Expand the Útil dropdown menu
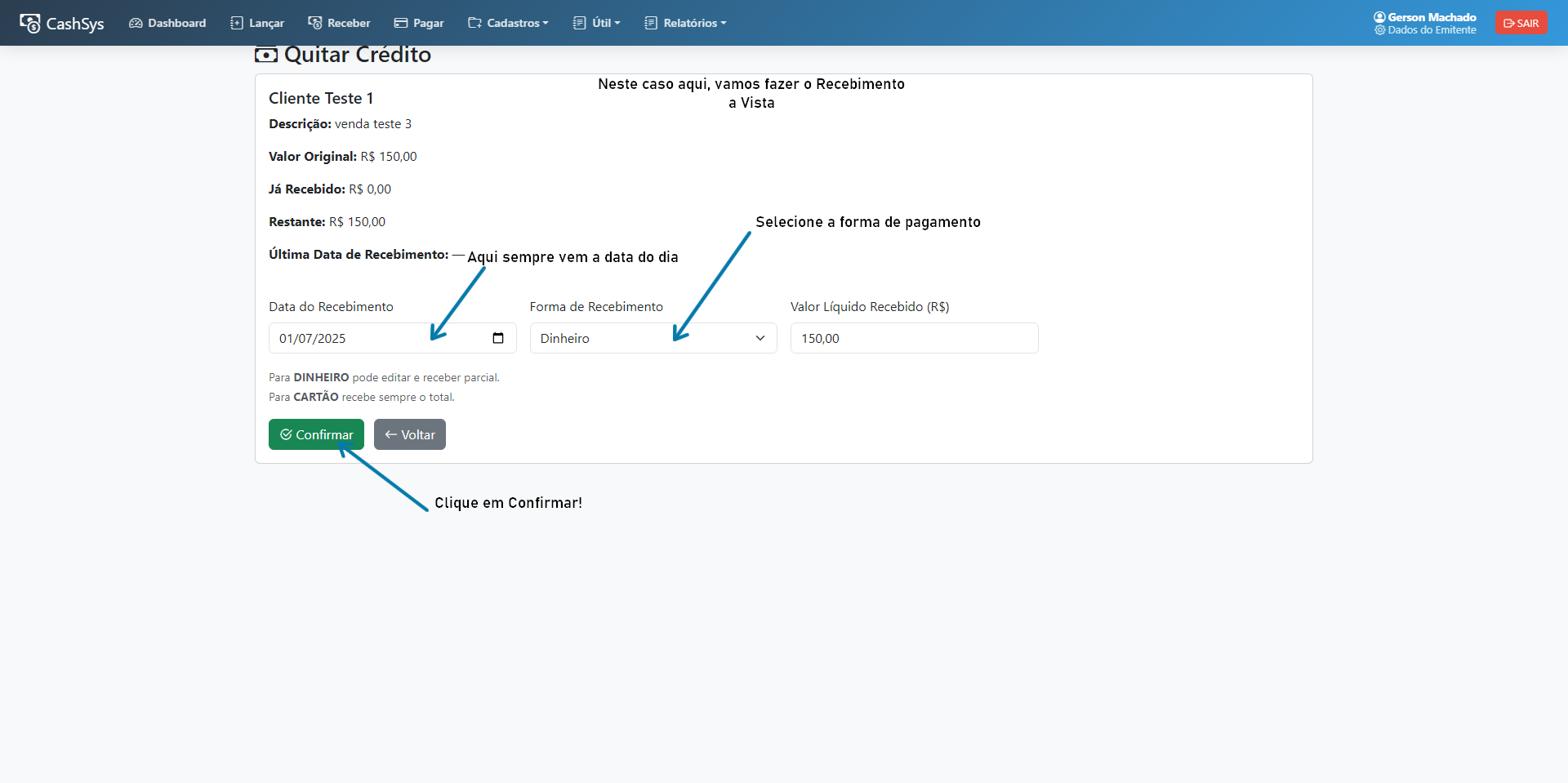Viewport: 1568px width, 783px height. 597,23
